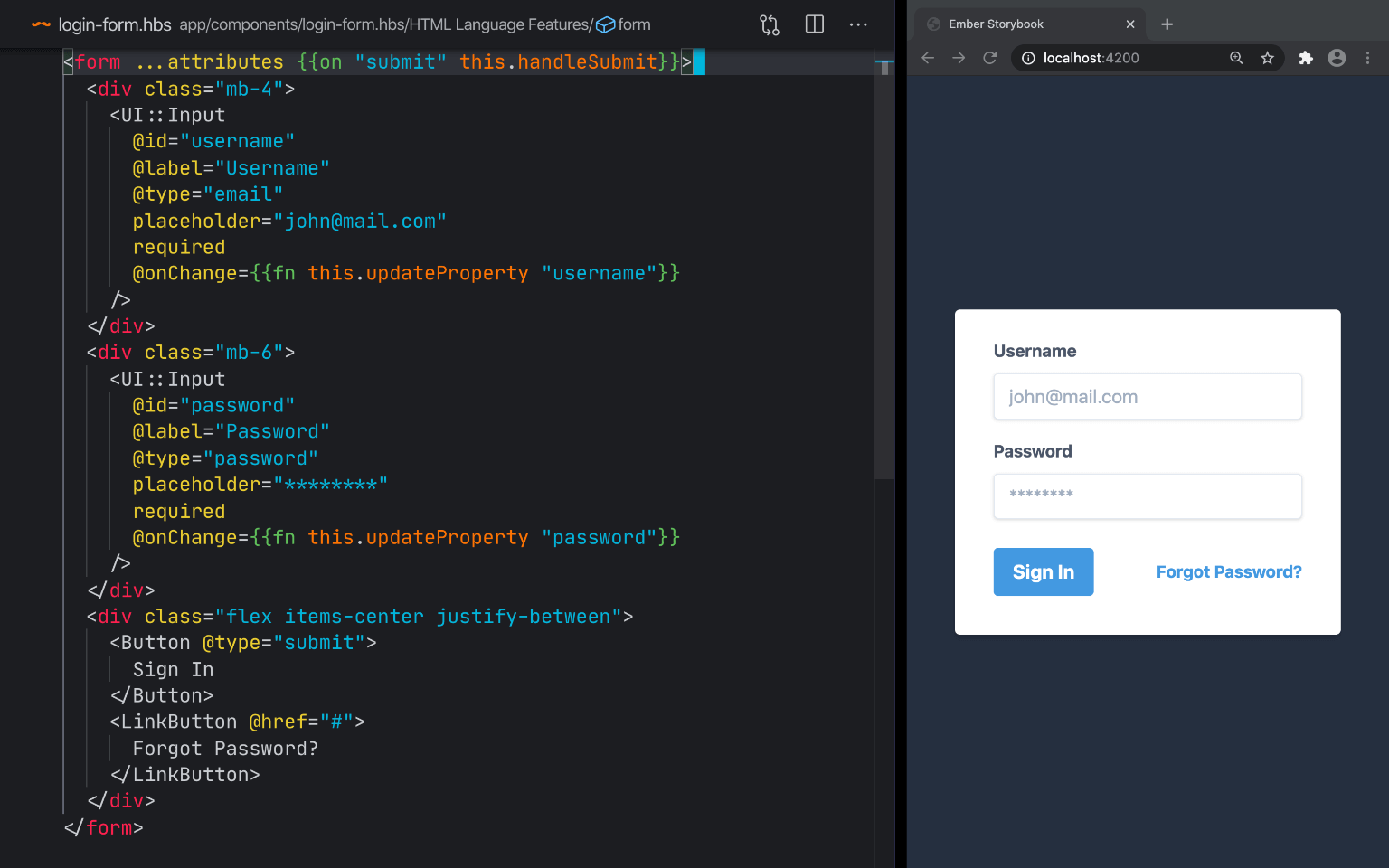This screenshot has height=868, width=1389.
Task: Navigate back in the browser
Action: pyautogui.click(x=928, y=57)
